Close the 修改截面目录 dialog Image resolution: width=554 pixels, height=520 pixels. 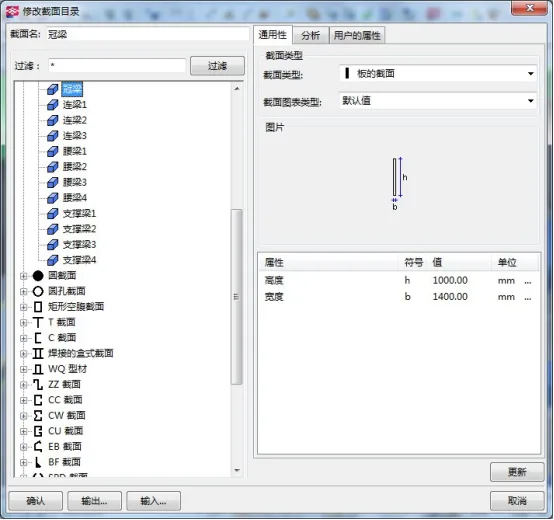[x=529, y=8]
